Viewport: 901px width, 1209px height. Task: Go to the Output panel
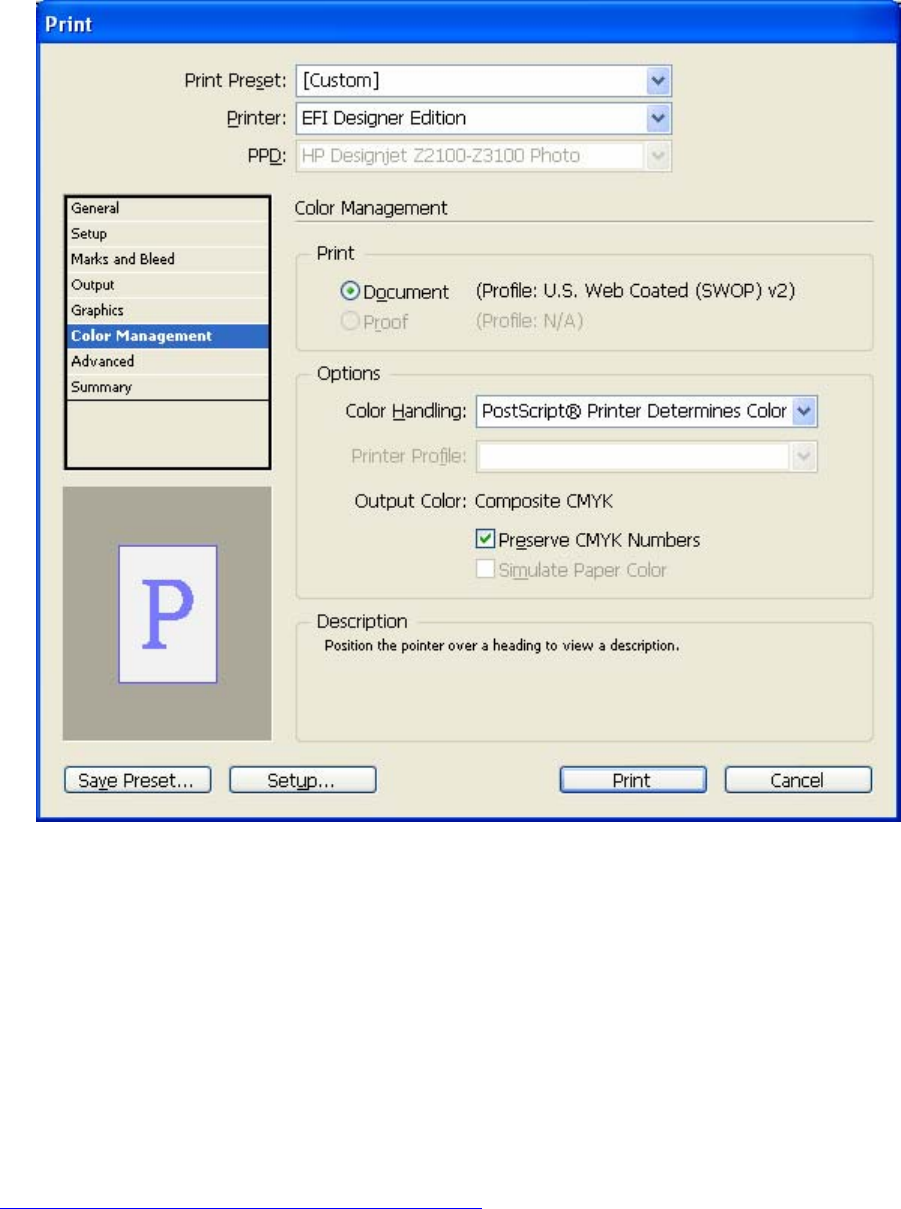[168, 285]
